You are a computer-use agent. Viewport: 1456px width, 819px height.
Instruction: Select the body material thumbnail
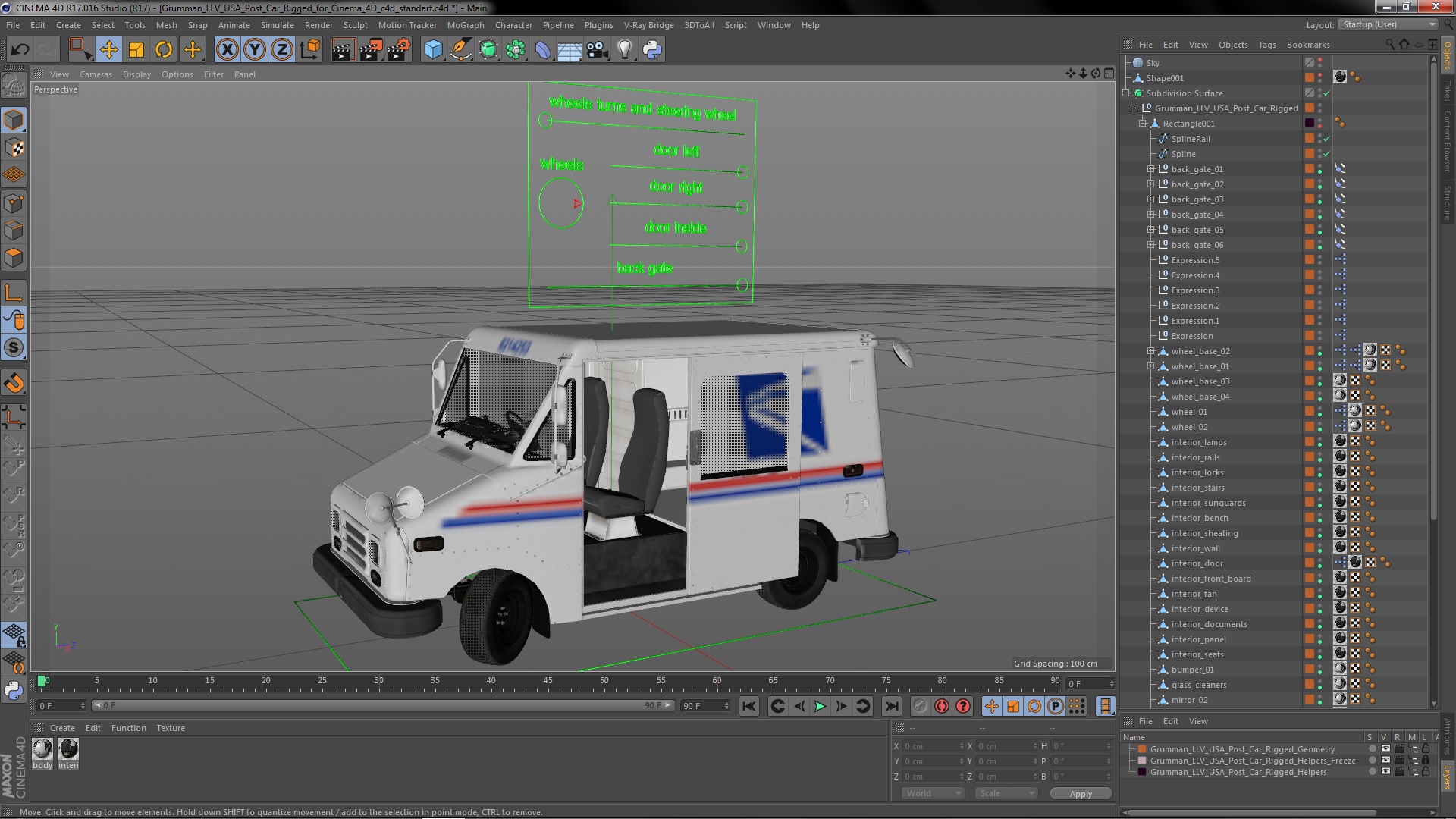(42, 749)
